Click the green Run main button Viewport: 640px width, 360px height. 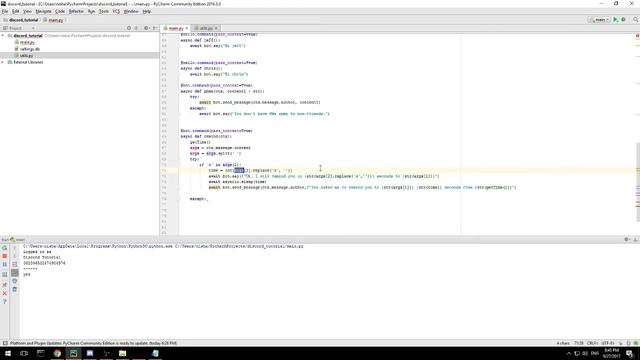click(x=616, y=20)
